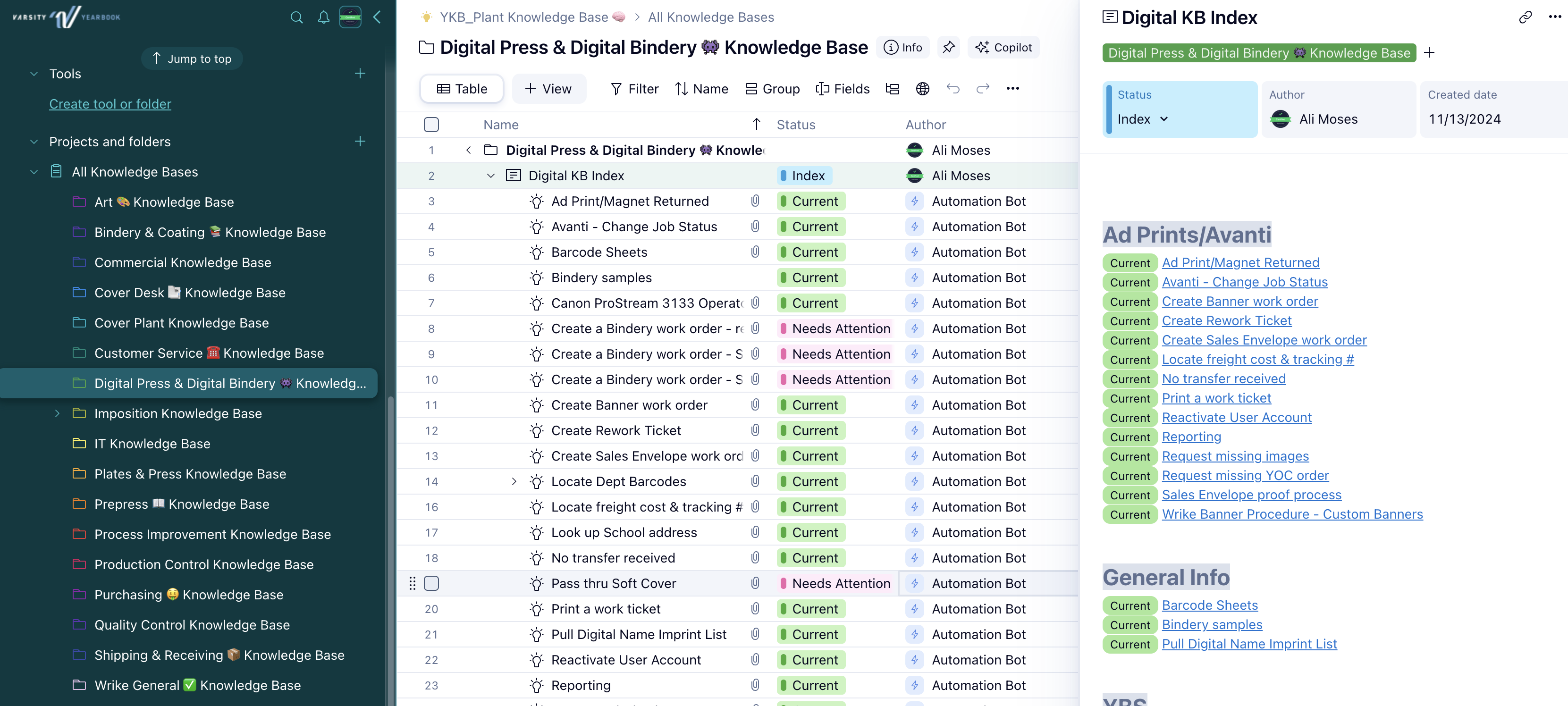Expand the Locate Dept Barcodes row

tap(514, 481)
